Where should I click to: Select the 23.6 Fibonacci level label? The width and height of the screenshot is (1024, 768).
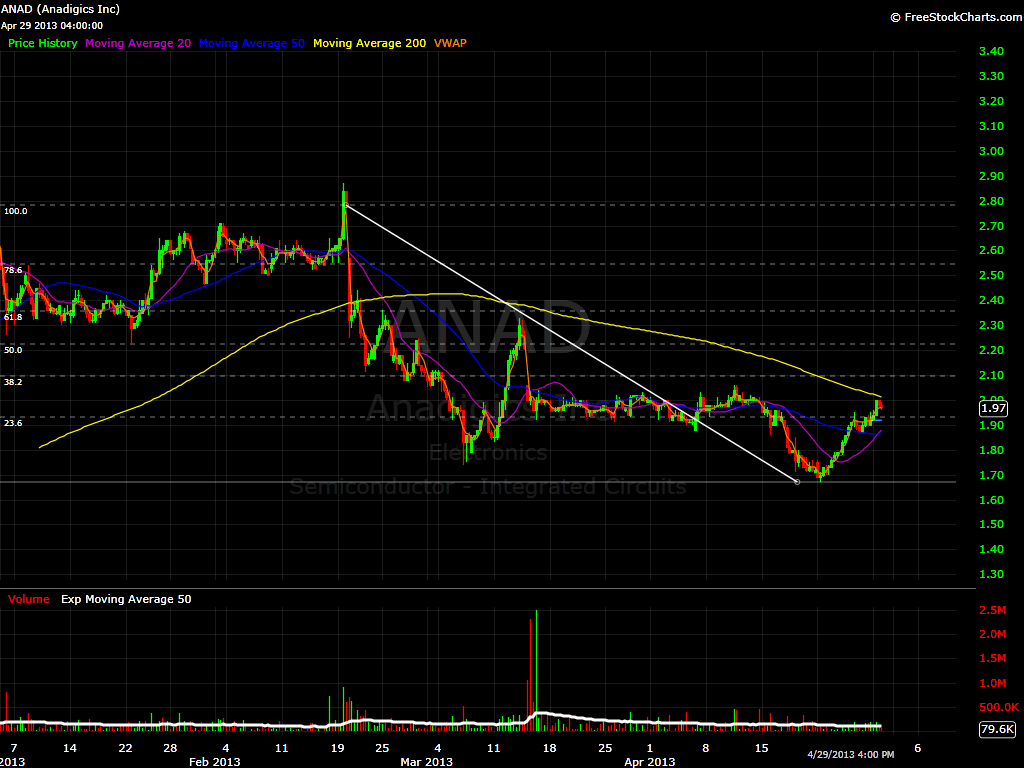click(x=13, y=423)
